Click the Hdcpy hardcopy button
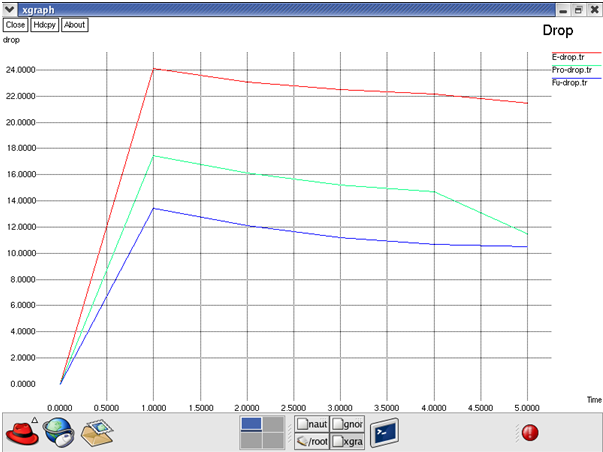Image resolution: width=603 pixels, height=452 pixels. (x=45, y=25)
